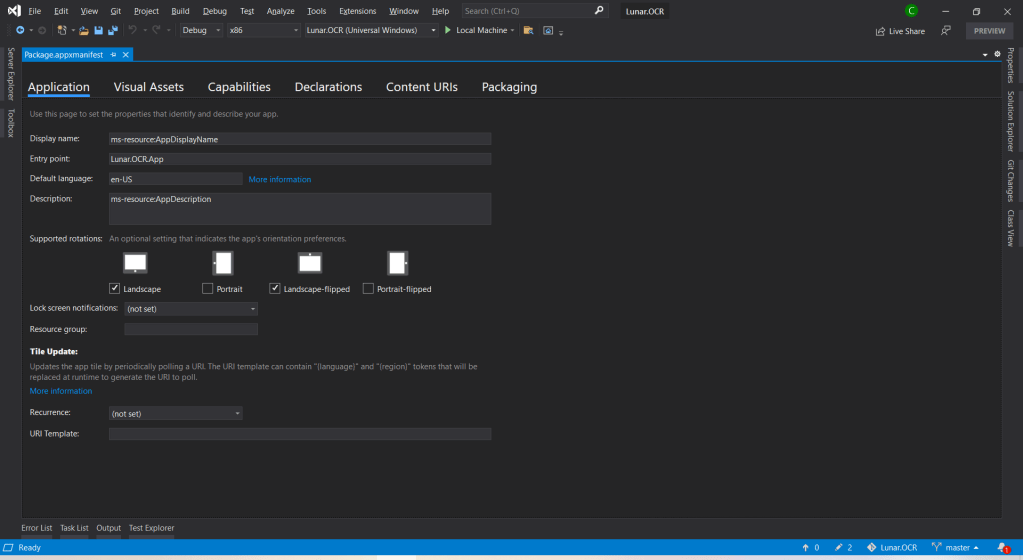Screen dimensions: 1023x560
Task: Open the Extensions menu
Action: pyautogui.click(x=357, y=11)
